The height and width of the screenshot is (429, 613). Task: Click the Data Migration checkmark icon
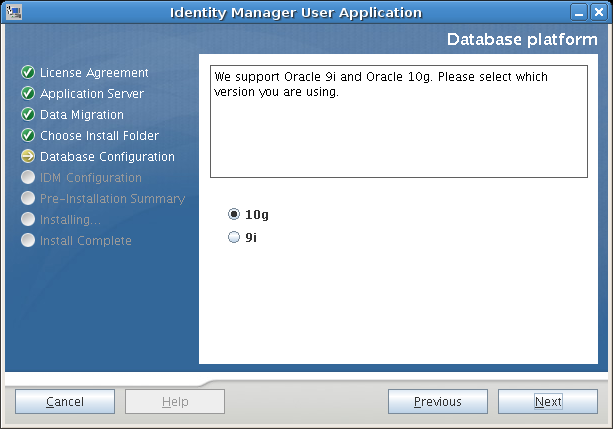tap(28, 115)
